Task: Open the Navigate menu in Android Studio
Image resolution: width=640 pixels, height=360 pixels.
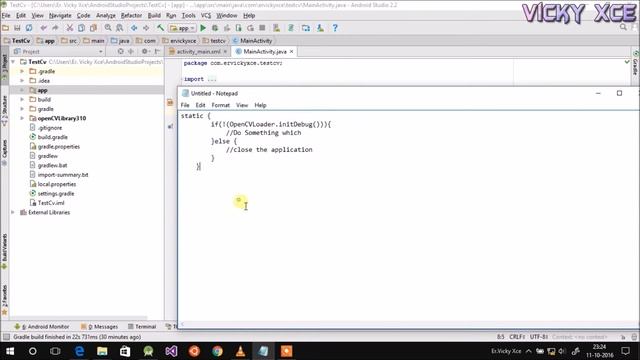Action: click(x=60, y=16)
